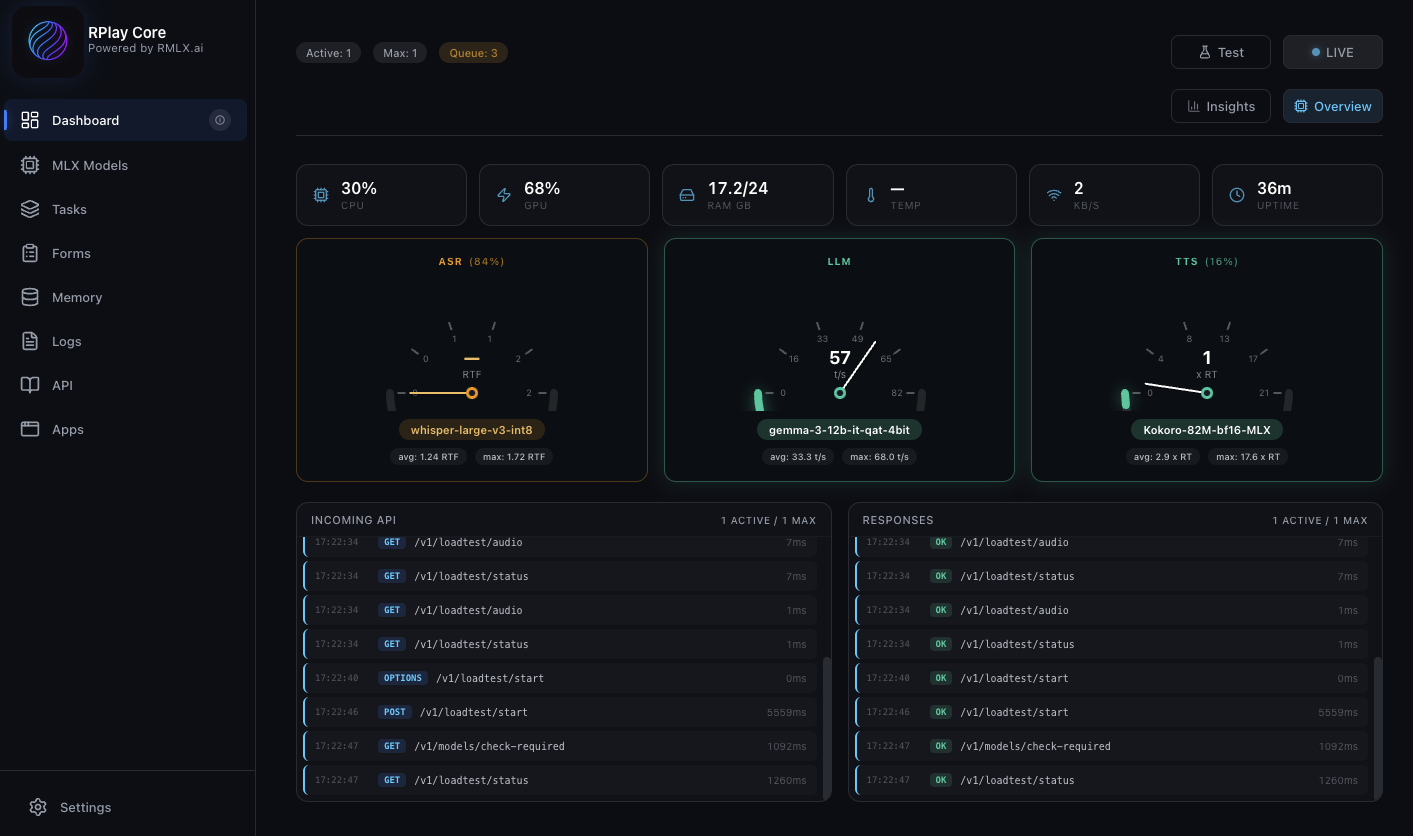This screenshot has height=836, width=1413.
Task: Open Apps from its sidebar icon
Action: [30, 429]
